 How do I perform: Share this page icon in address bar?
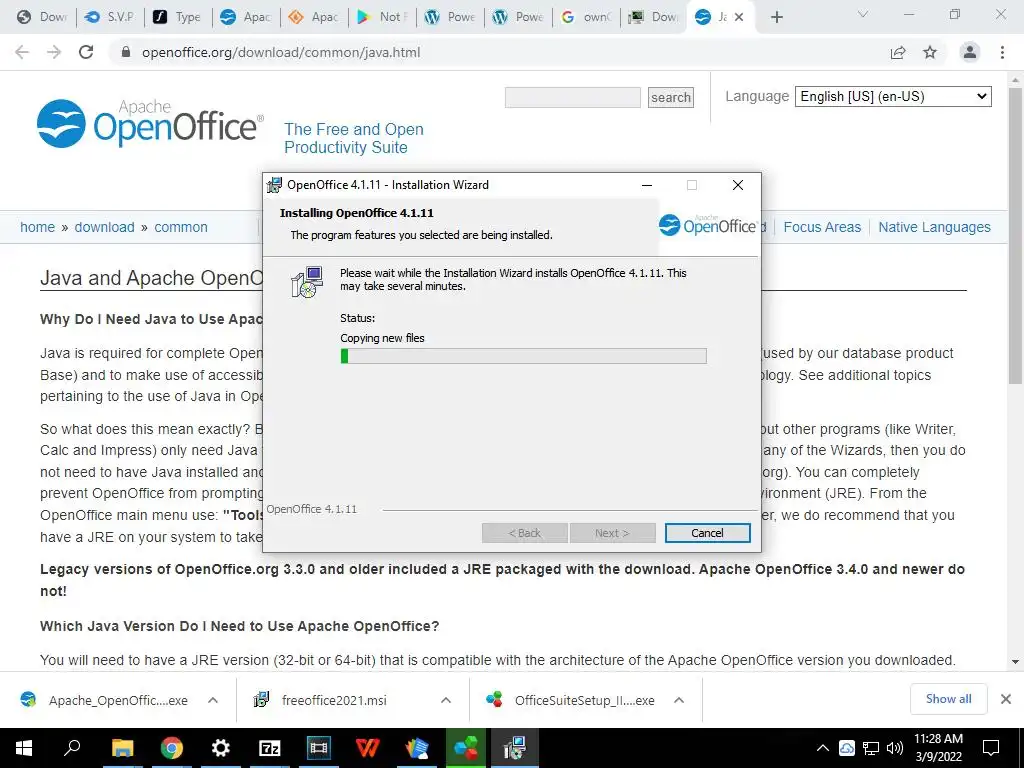click(898, 53)
